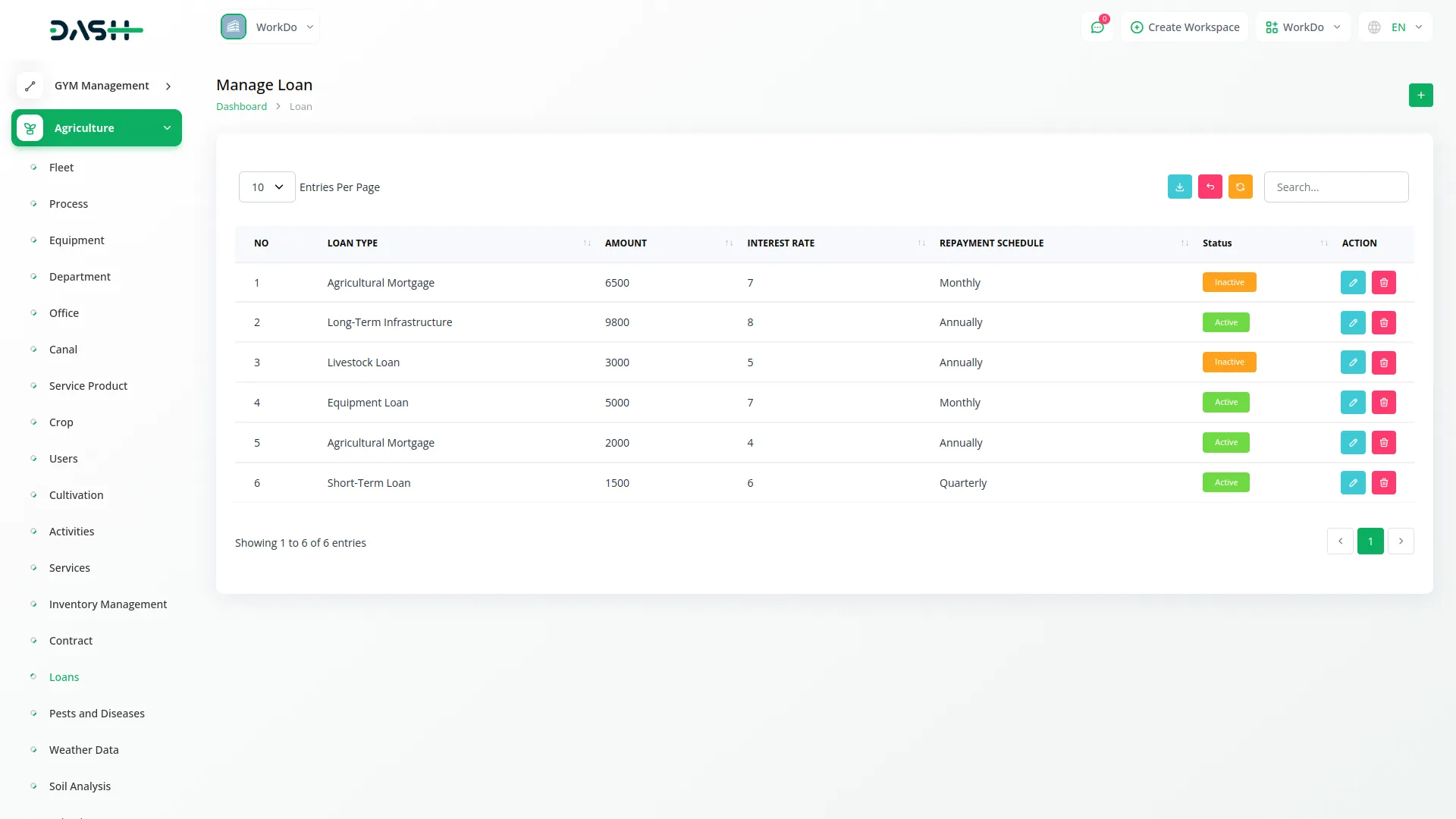This screenshot has height=819, width=1456.
Task: Click the orange refresh icon
Action: (x=1240, y=187)
